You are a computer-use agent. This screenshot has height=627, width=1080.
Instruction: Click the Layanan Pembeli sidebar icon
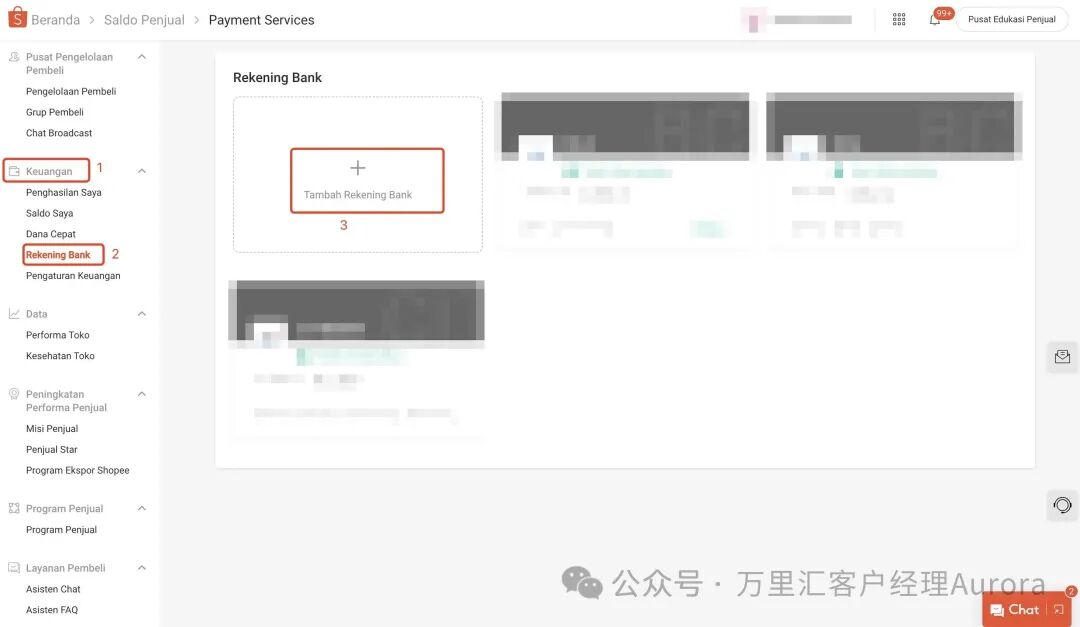click(x=15, y=567)
